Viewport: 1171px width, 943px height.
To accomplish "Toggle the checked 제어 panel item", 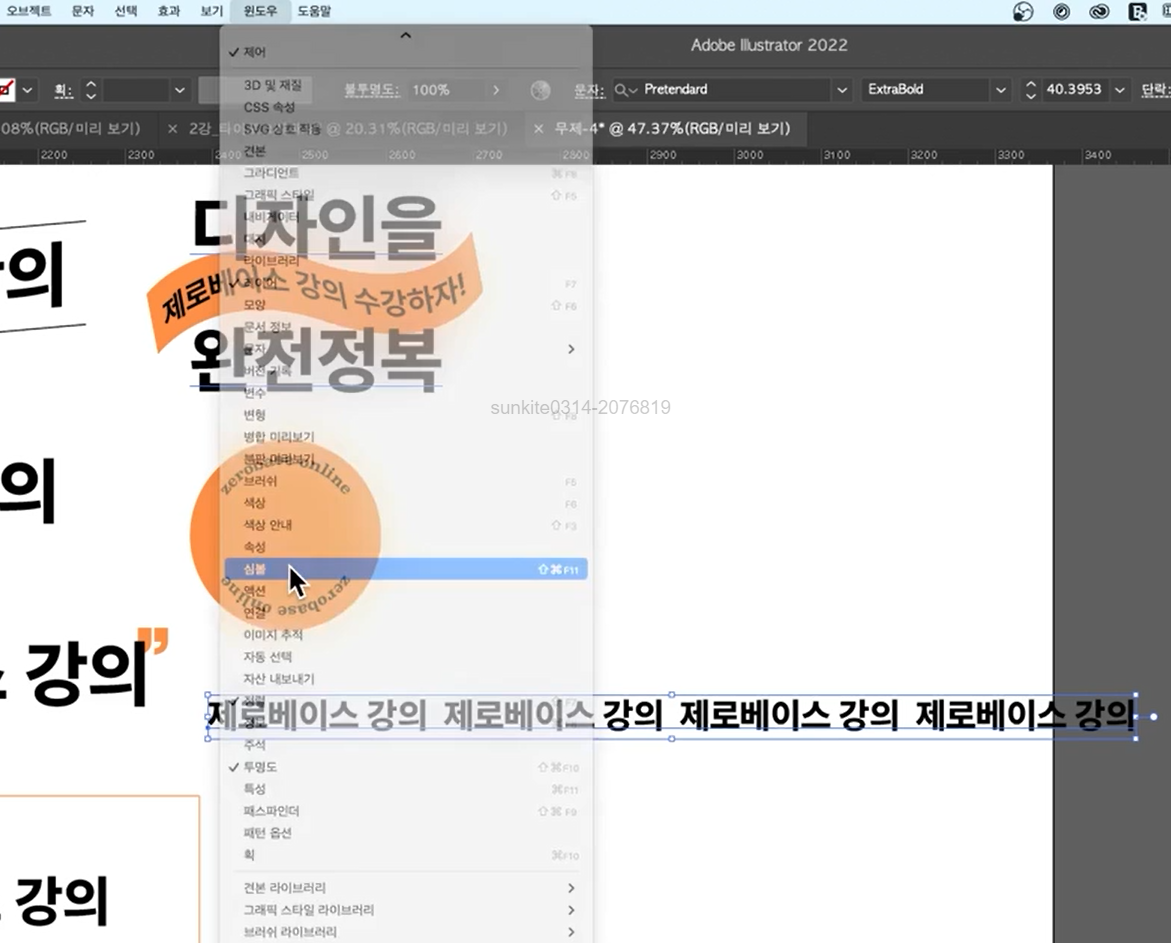I will (x=406, y=52).
